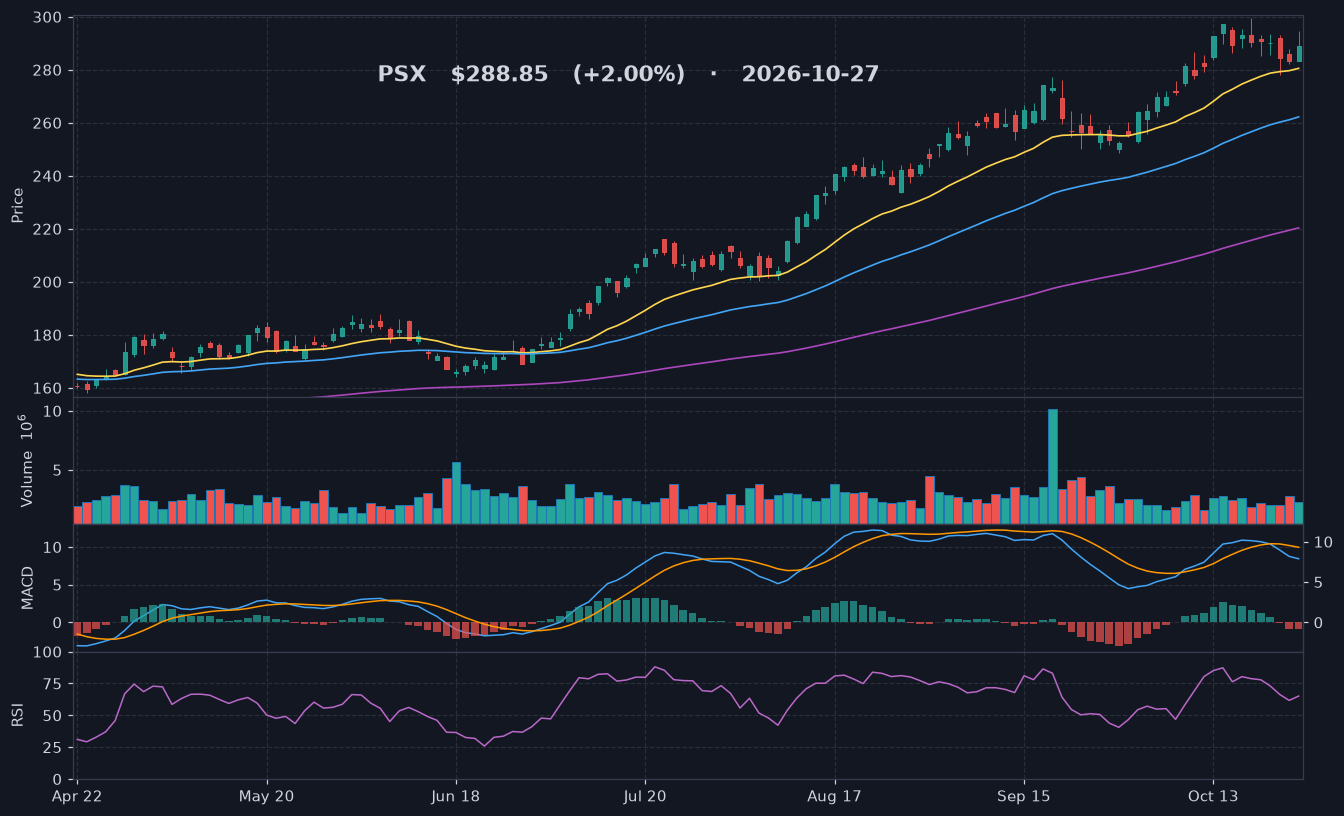Screen dimensions: 1344x816
Task: Click the PSX ticker symbol in title
Action: click(401, 74)
